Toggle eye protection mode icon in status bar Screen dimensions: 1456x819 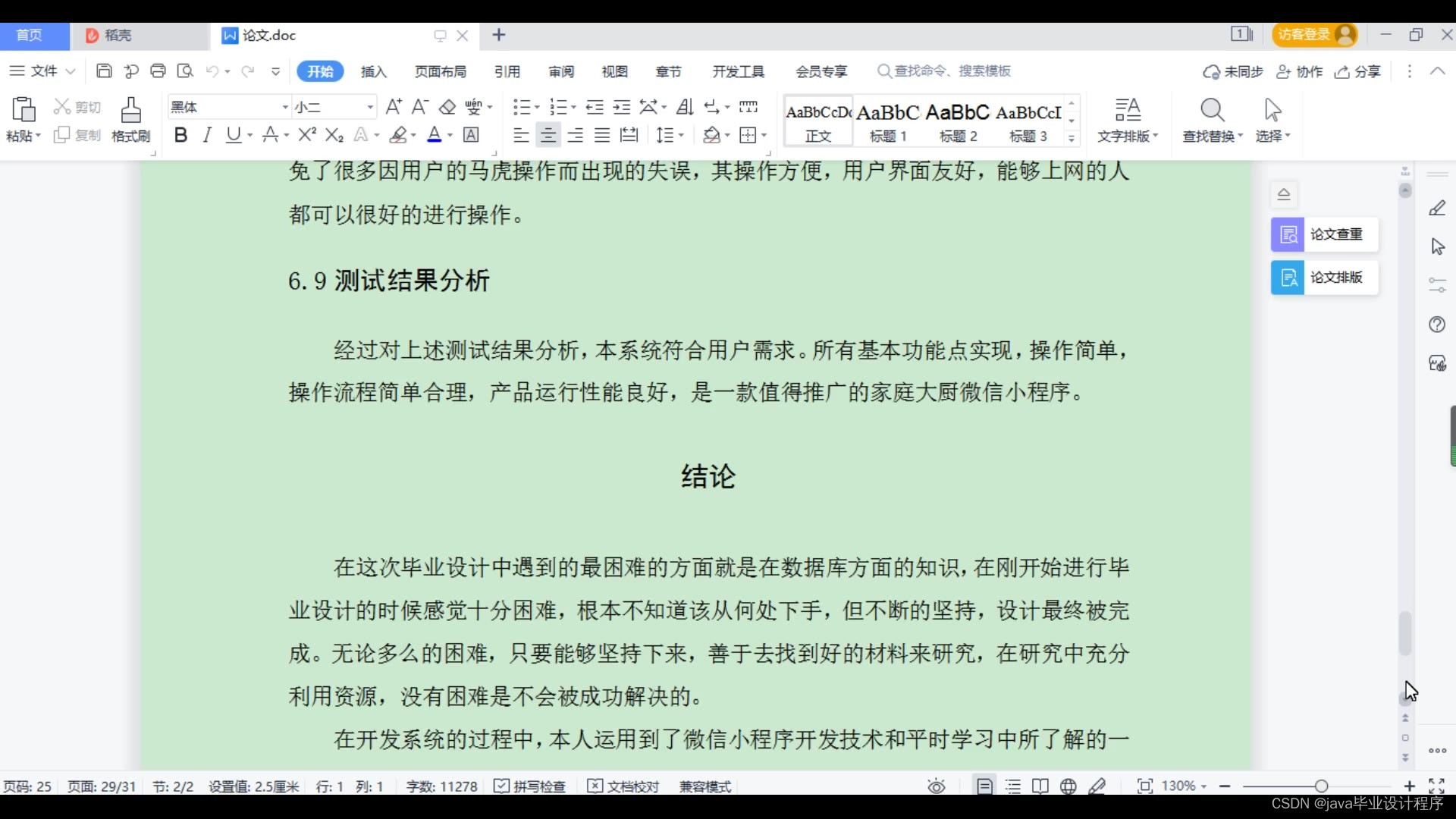coord(937,786)
